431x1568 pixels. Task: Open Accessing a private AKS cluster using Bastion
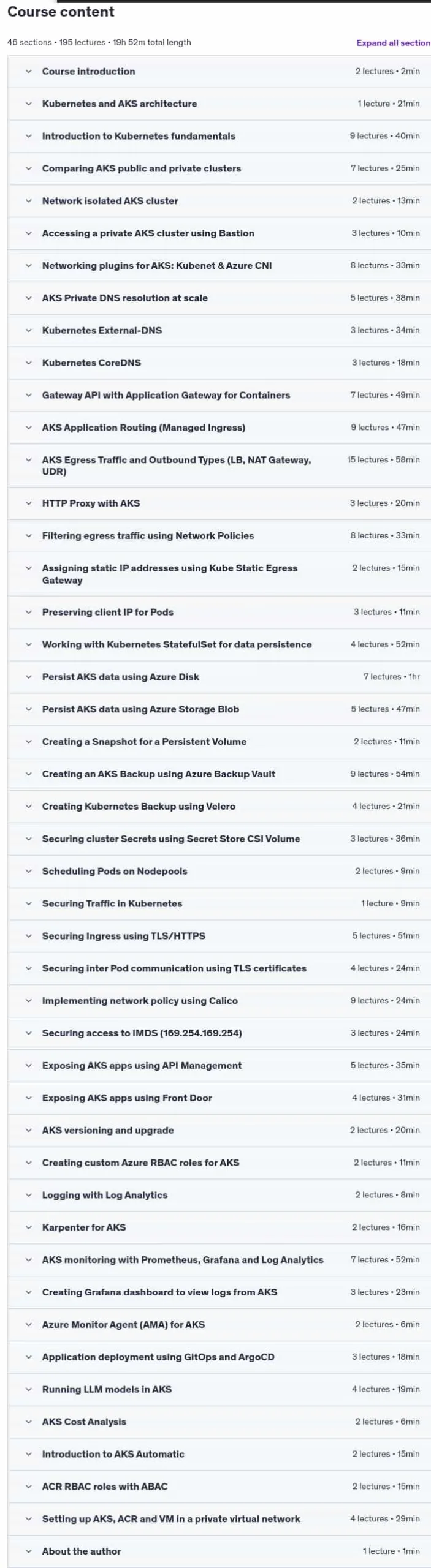[x=219, y=233]
